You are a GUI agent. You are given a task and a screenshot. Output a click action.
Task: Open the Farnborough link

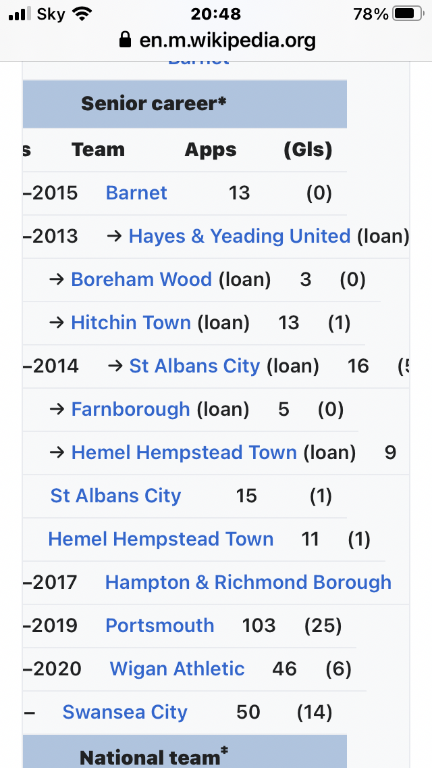[x=131, y=408]
